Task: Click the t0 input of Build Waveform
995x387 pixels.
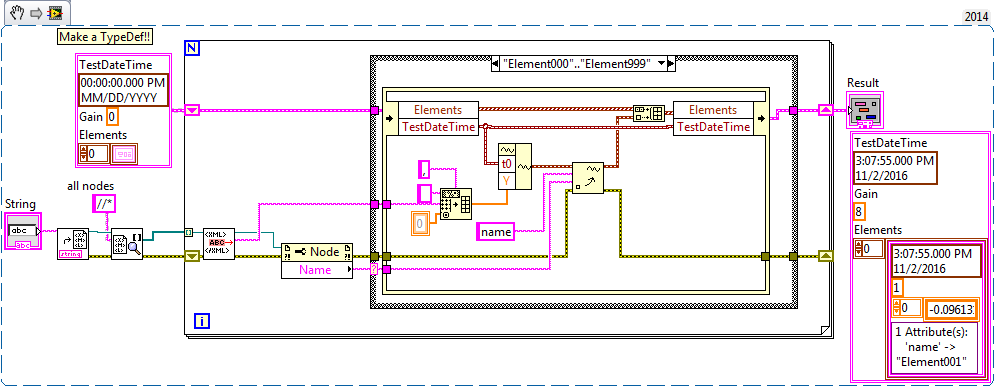Action: [x=506, y=163]
